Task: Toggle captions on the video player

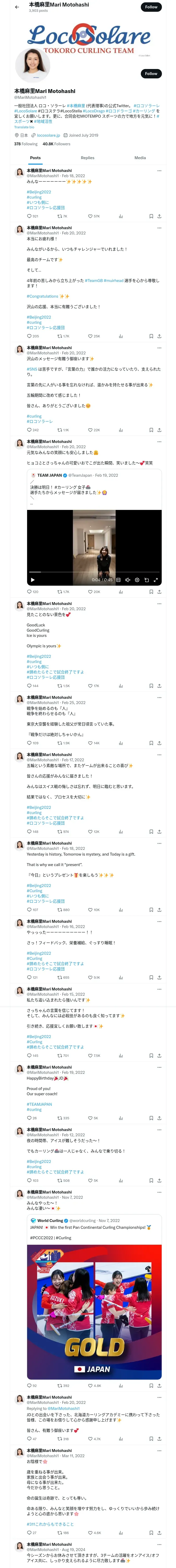Action: 118,579
